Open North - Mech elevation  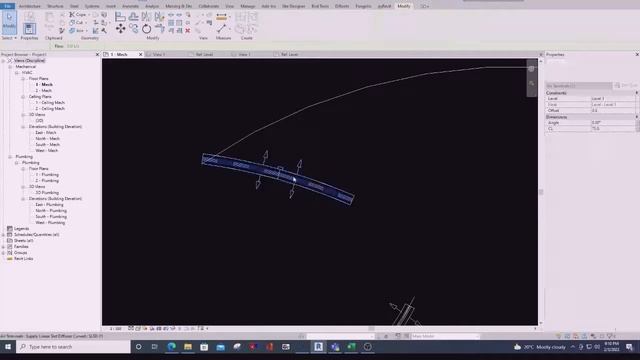[47, 139]
